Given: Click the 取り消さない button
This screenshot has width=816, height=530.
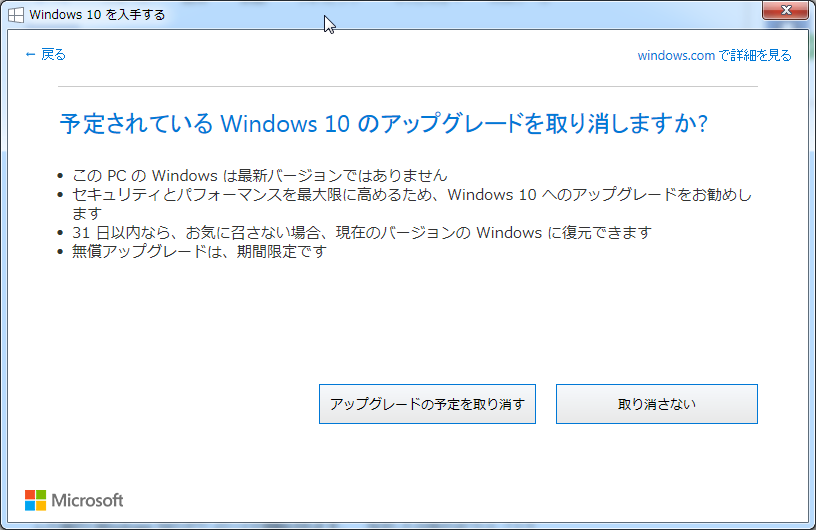Looking at the screenshot, I should [x=657, y=404].
